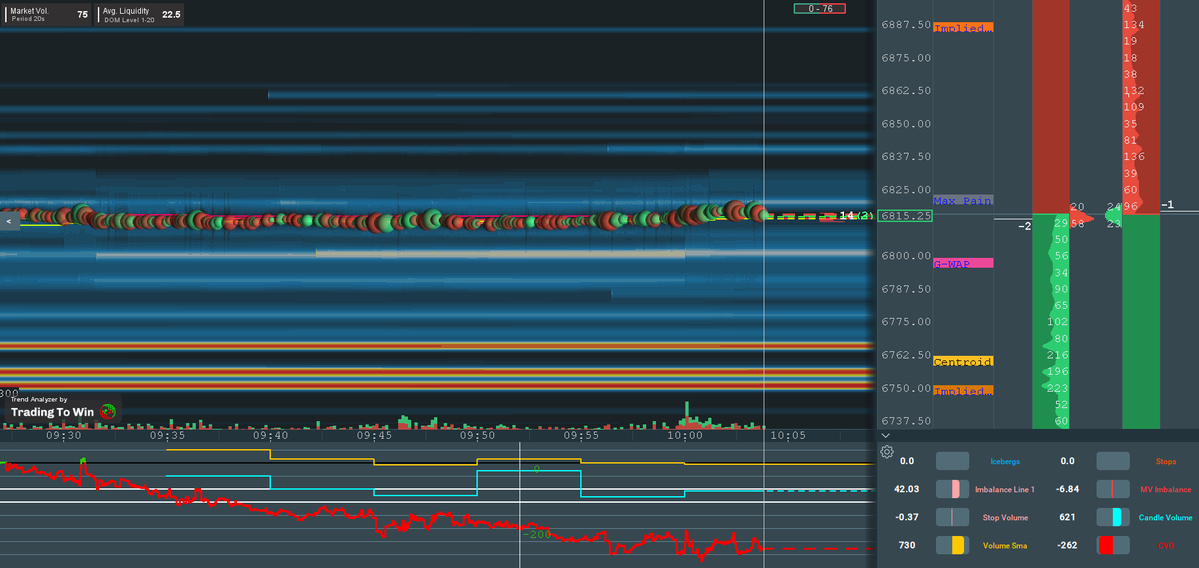Click the 09:35 time axis label

pyautogui.click(x=167, y=435)
